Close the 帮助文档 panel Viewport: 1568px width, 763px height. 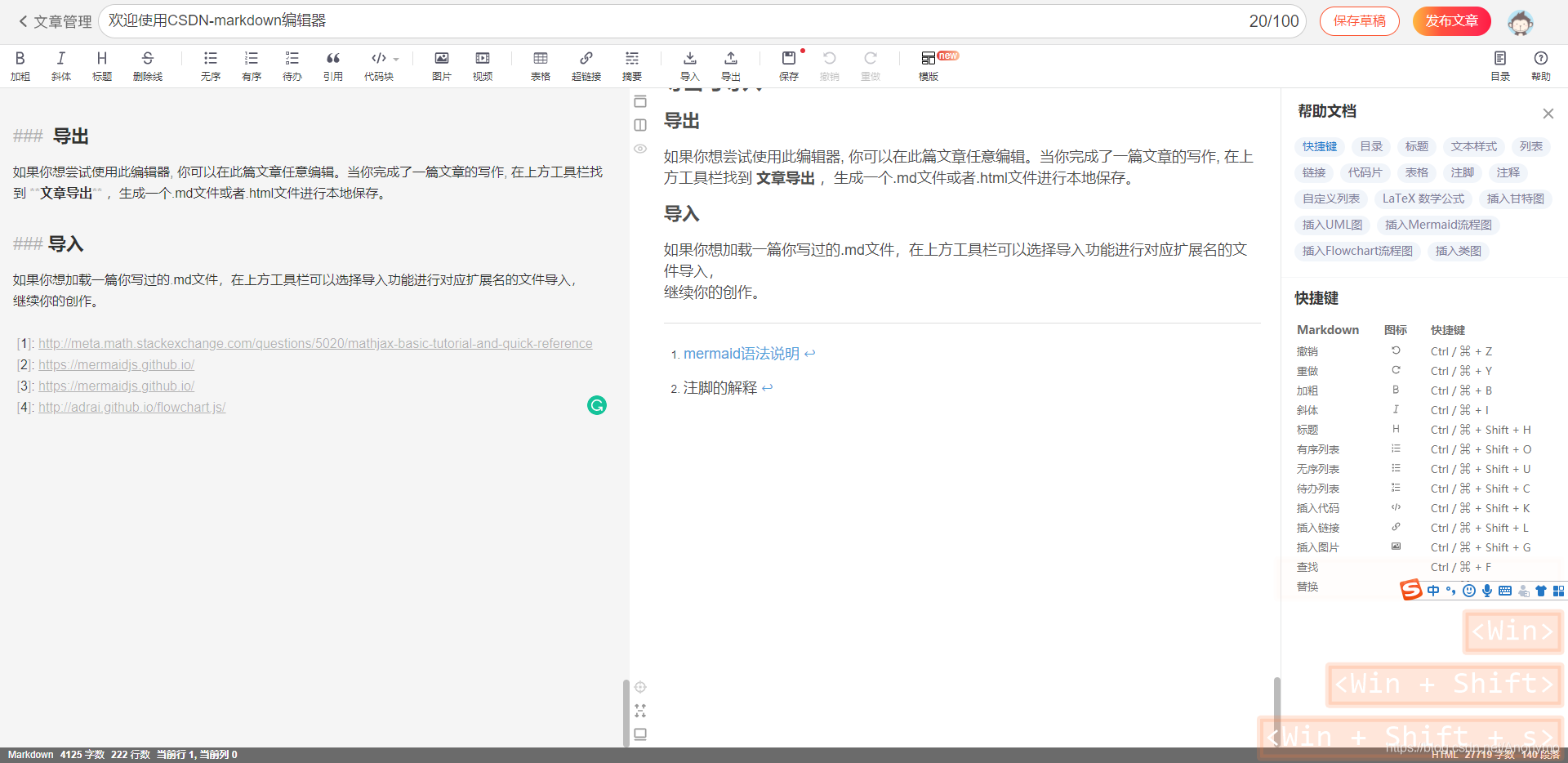(1548, 114)
